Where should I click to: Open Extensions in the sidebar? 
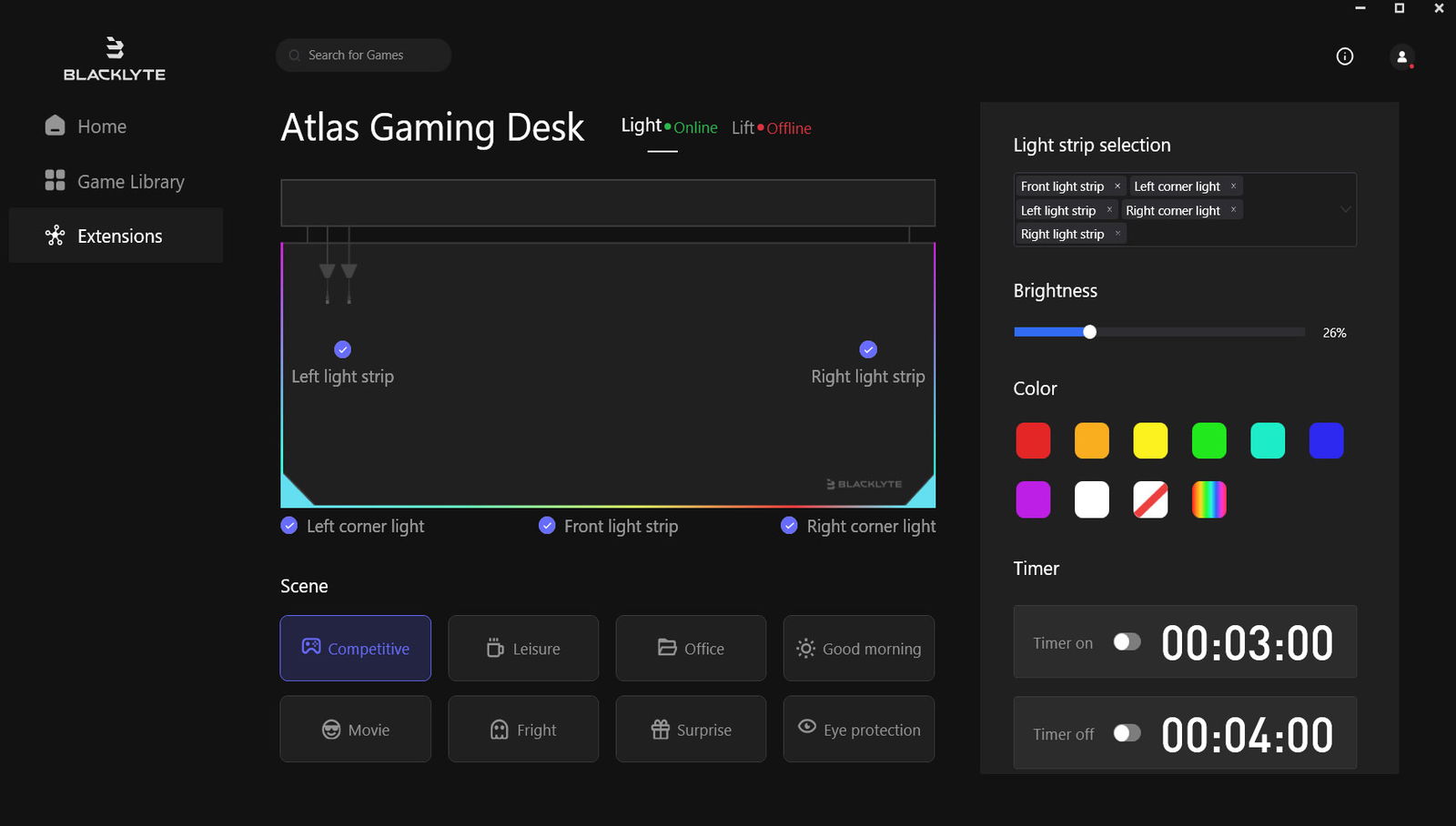point(116,236)
